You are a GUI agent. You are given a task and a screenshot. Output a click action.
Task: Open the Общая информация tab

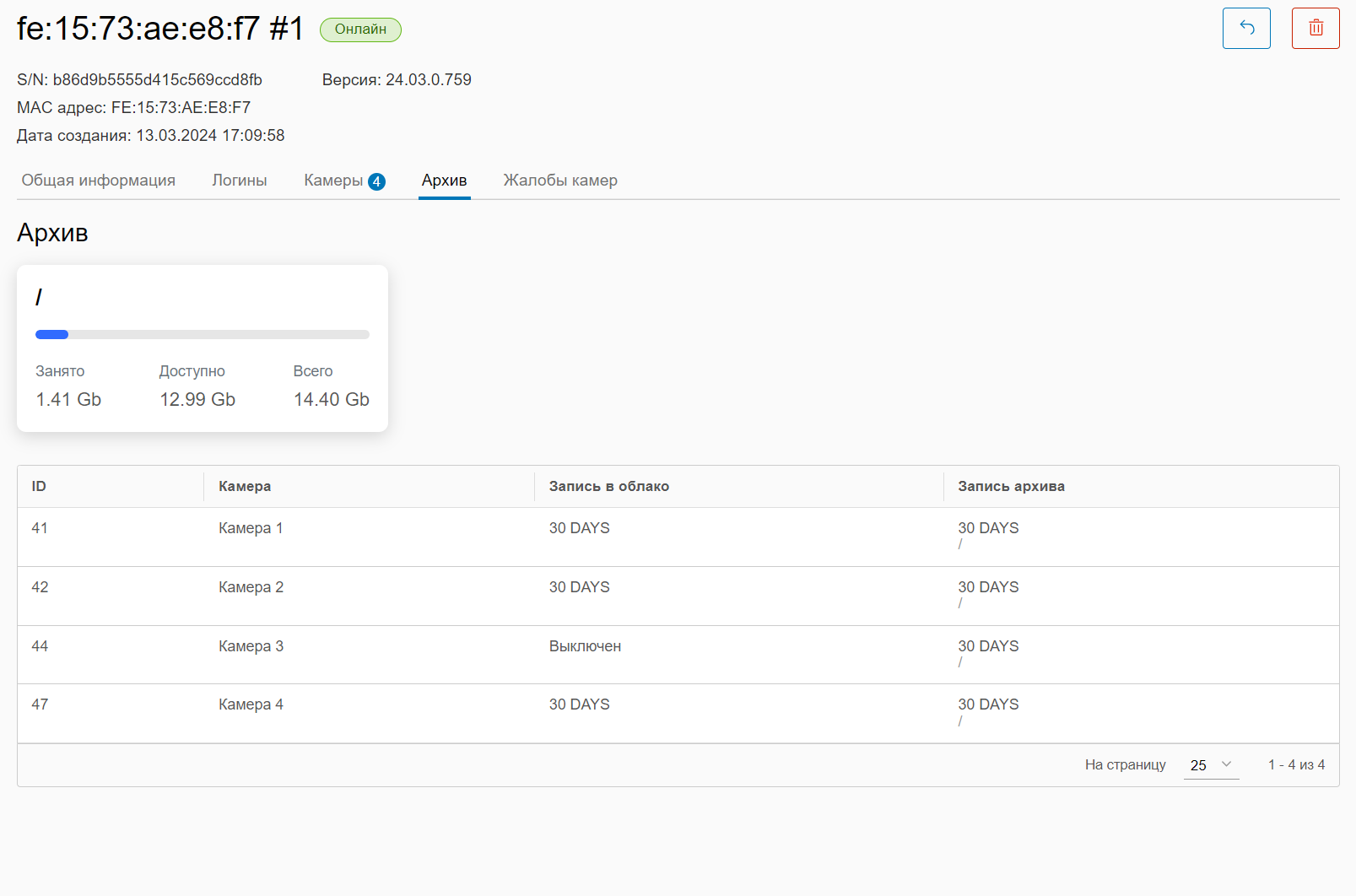pyautogui.click(x=99, y=181)
